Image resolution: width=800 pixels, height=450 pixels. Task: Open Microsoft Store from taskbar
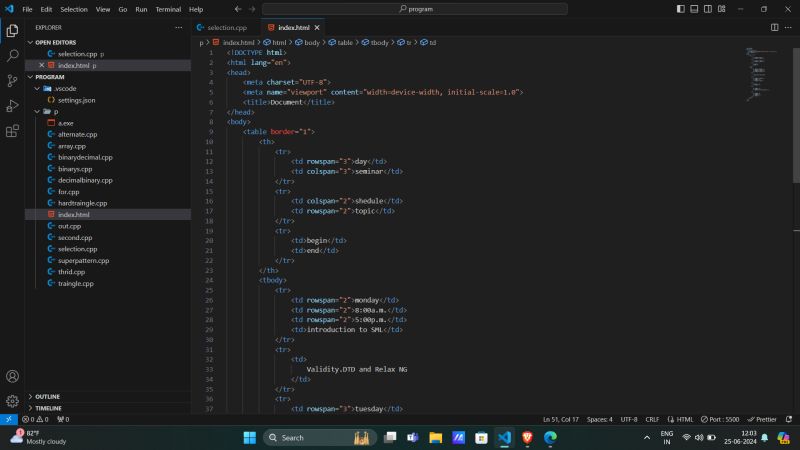481,438
